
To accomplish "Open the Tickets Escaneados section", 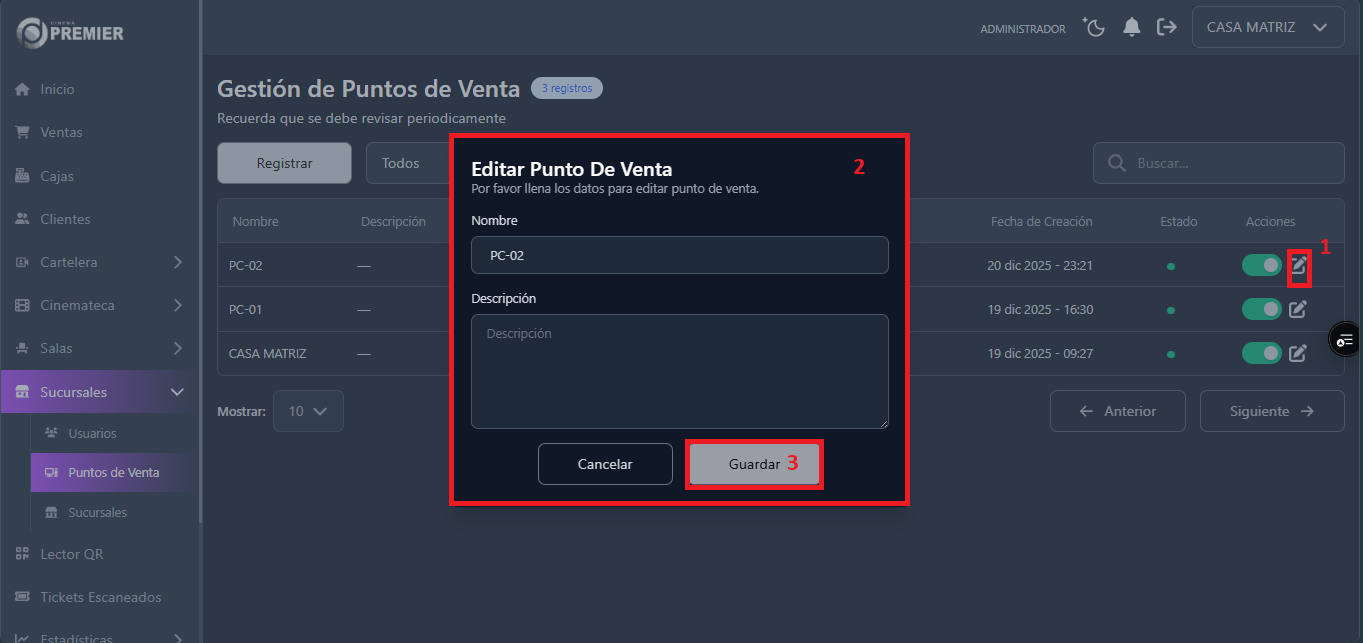I will click(x=101, y=596).
